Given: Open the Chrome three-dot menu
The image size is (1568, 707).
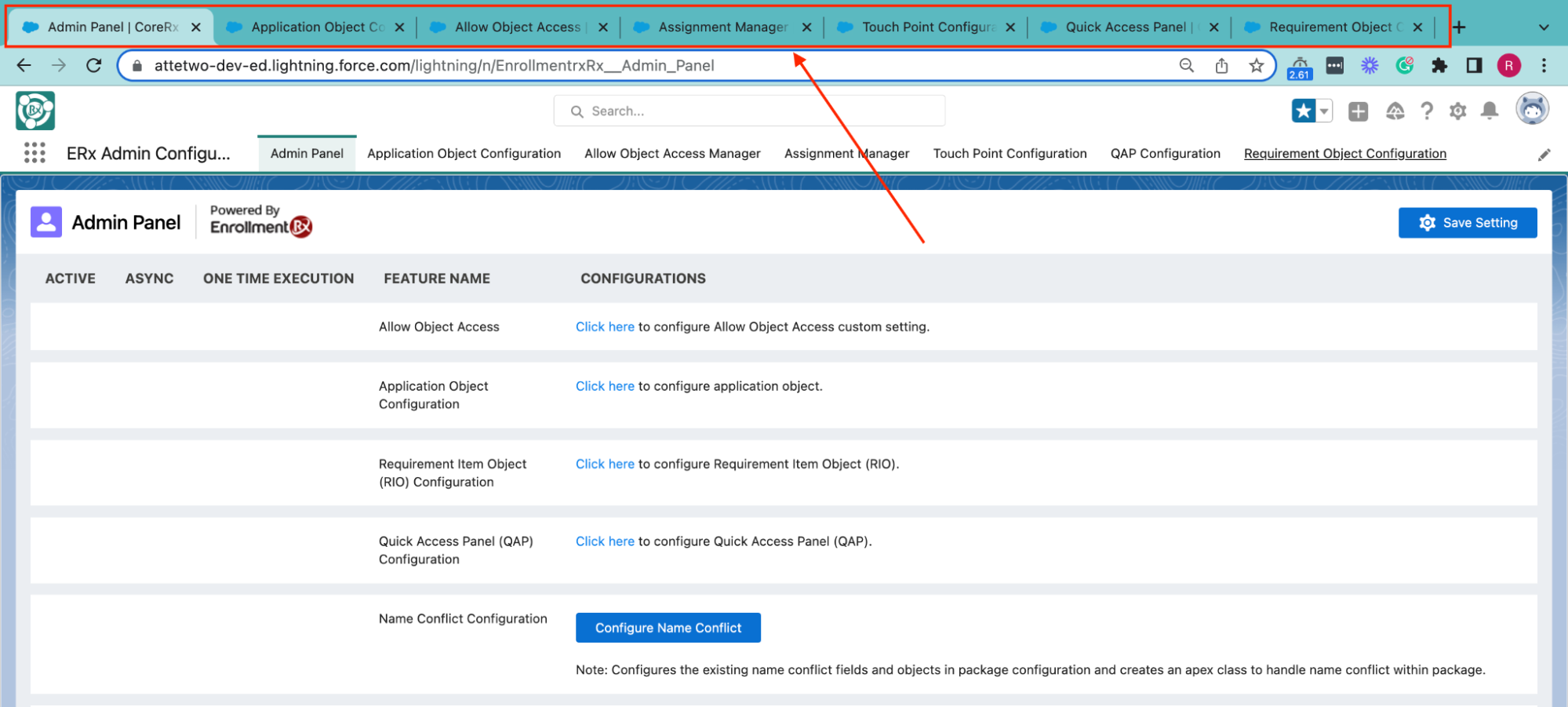Looking at the screenshot, I should pos(1544,66).
